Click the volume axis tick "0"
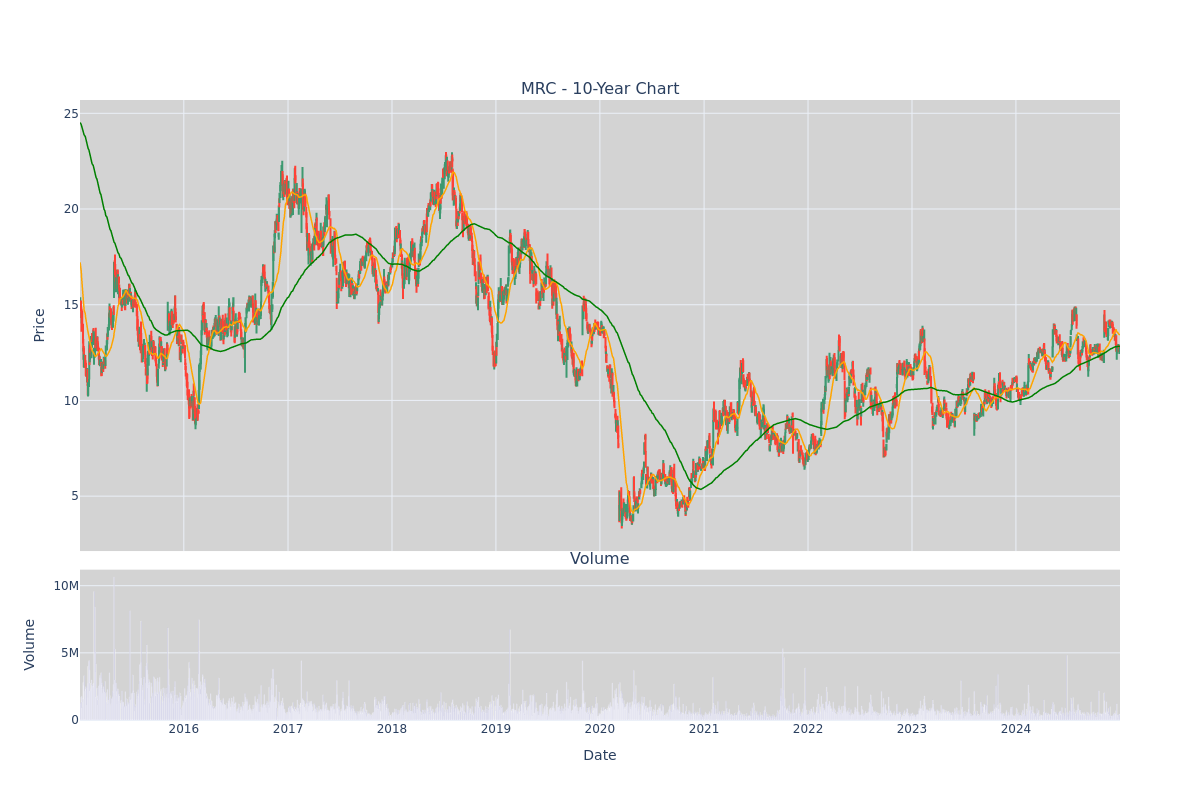This screenshot has height=800, width=1200. (x=75, y=720)
